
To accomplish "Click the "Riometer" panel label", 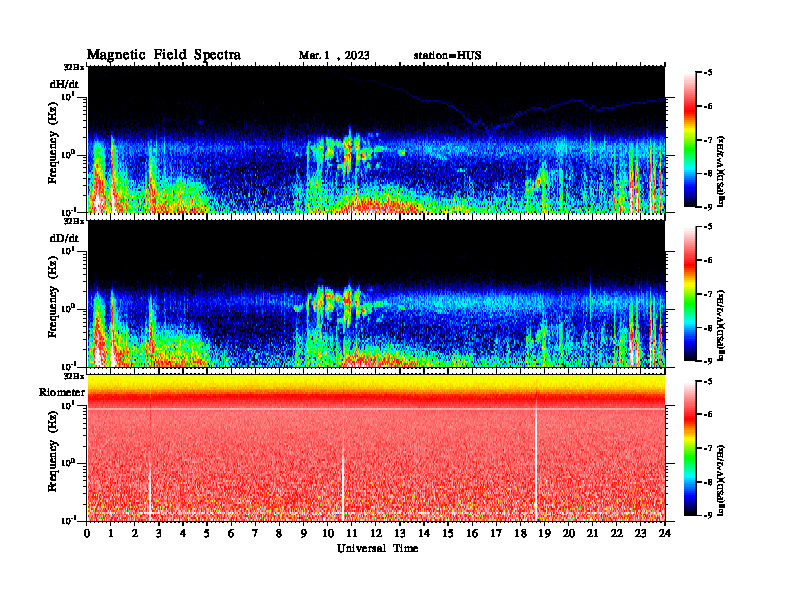I will pyautogui.click(x=62, y=392).
